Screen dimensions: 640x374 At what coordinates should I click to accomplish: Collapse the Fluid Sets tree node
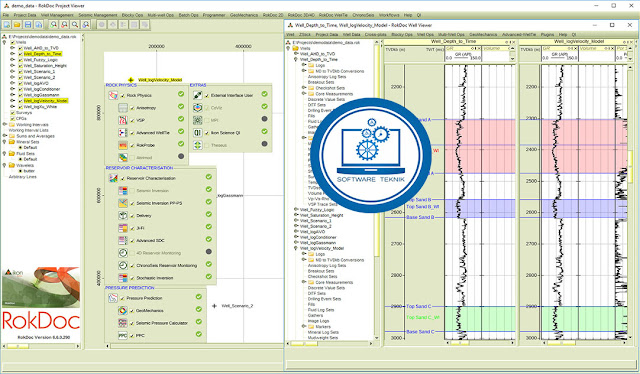point(5,154)
